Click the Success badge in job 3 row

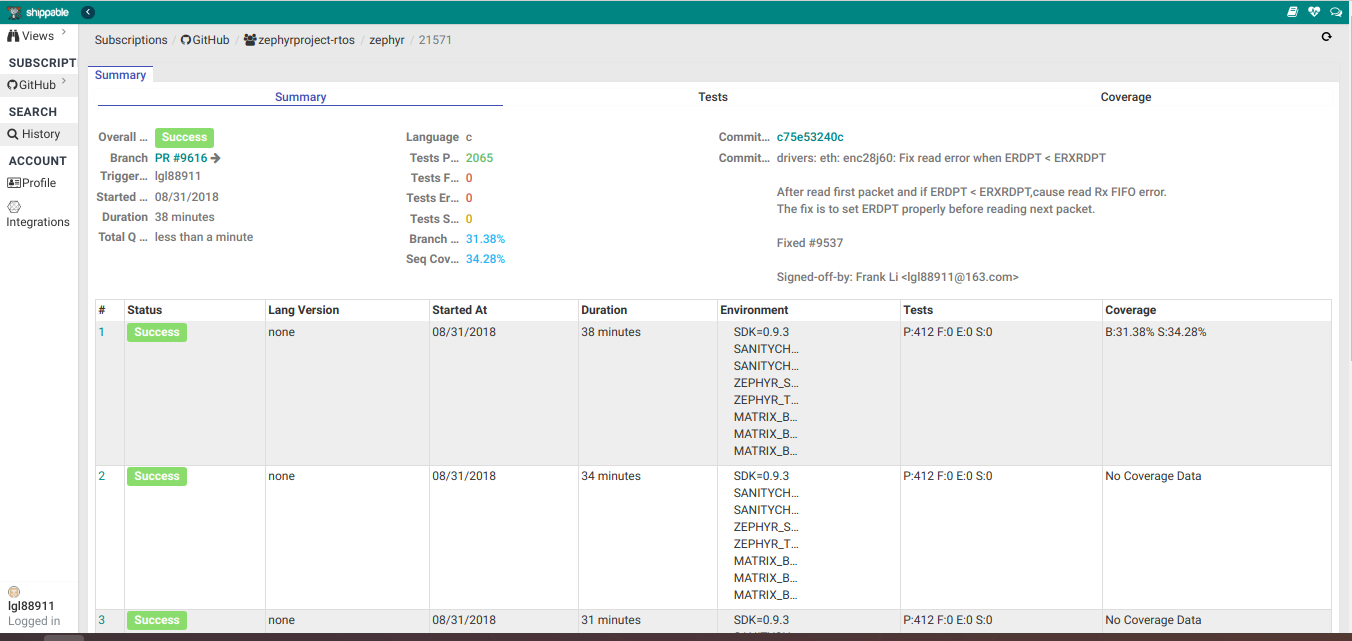[157, 620]
